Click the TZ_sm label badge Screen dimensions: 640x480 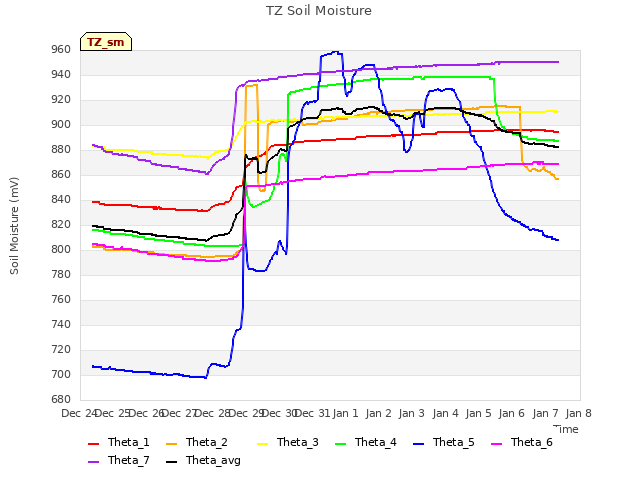106,42
